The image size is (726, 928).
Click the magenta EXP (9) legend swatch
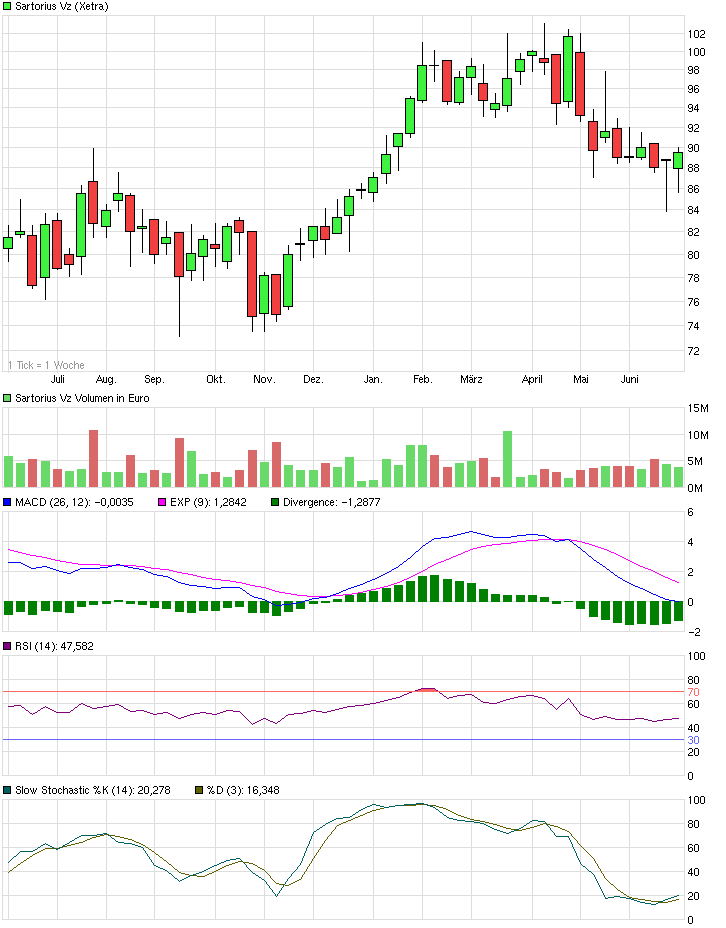pyautogui.click(x=162, y=502)
